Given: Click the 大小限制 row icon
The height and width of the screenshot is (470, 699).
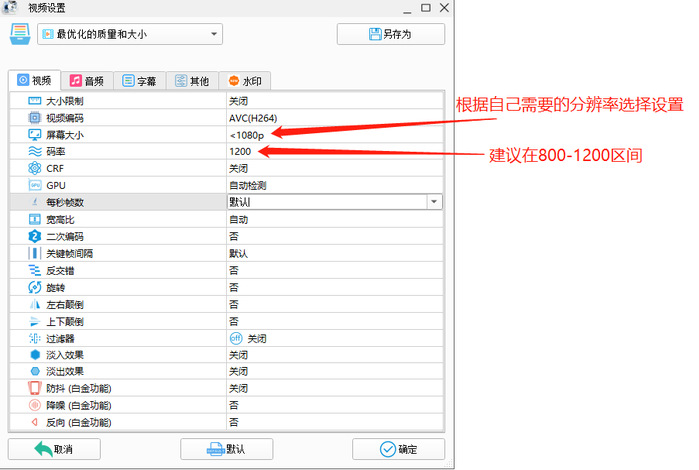Looking at the screenshot, I should 34,101.
